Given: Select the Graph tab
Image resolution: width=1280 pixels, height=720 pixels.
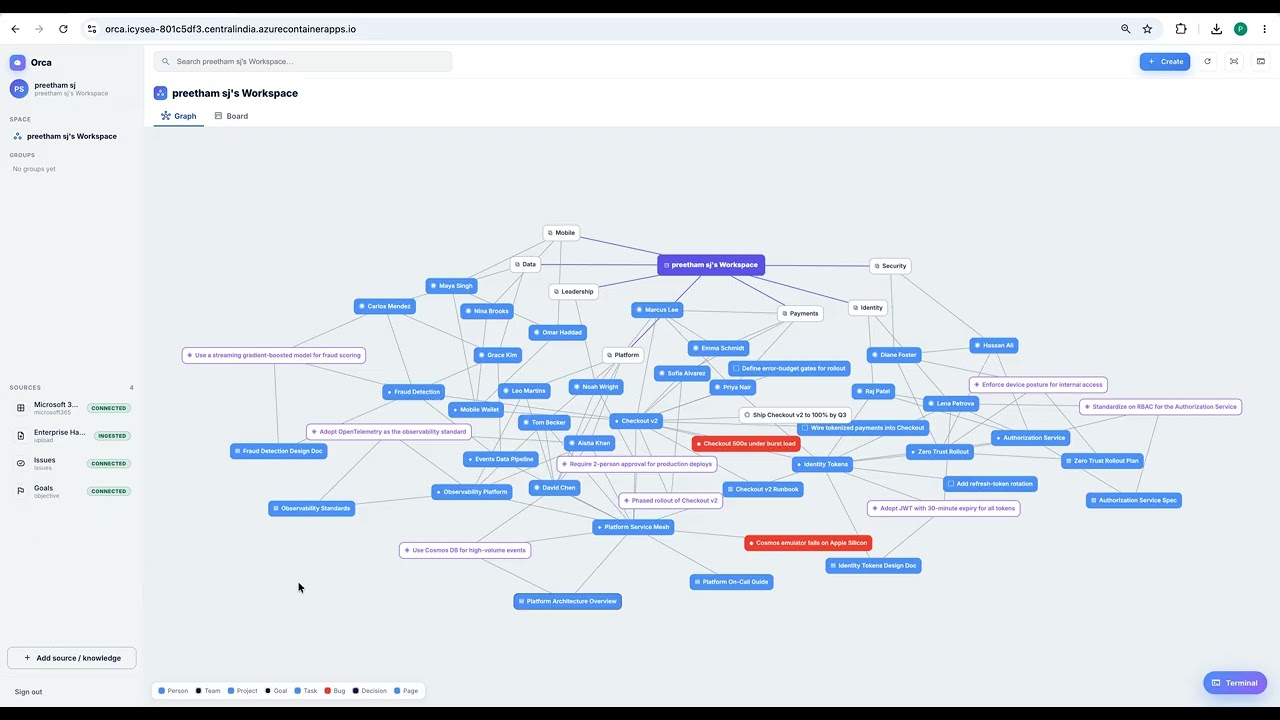Looking at the screenshot, I should pyautogui.click(x=179, y=116).
